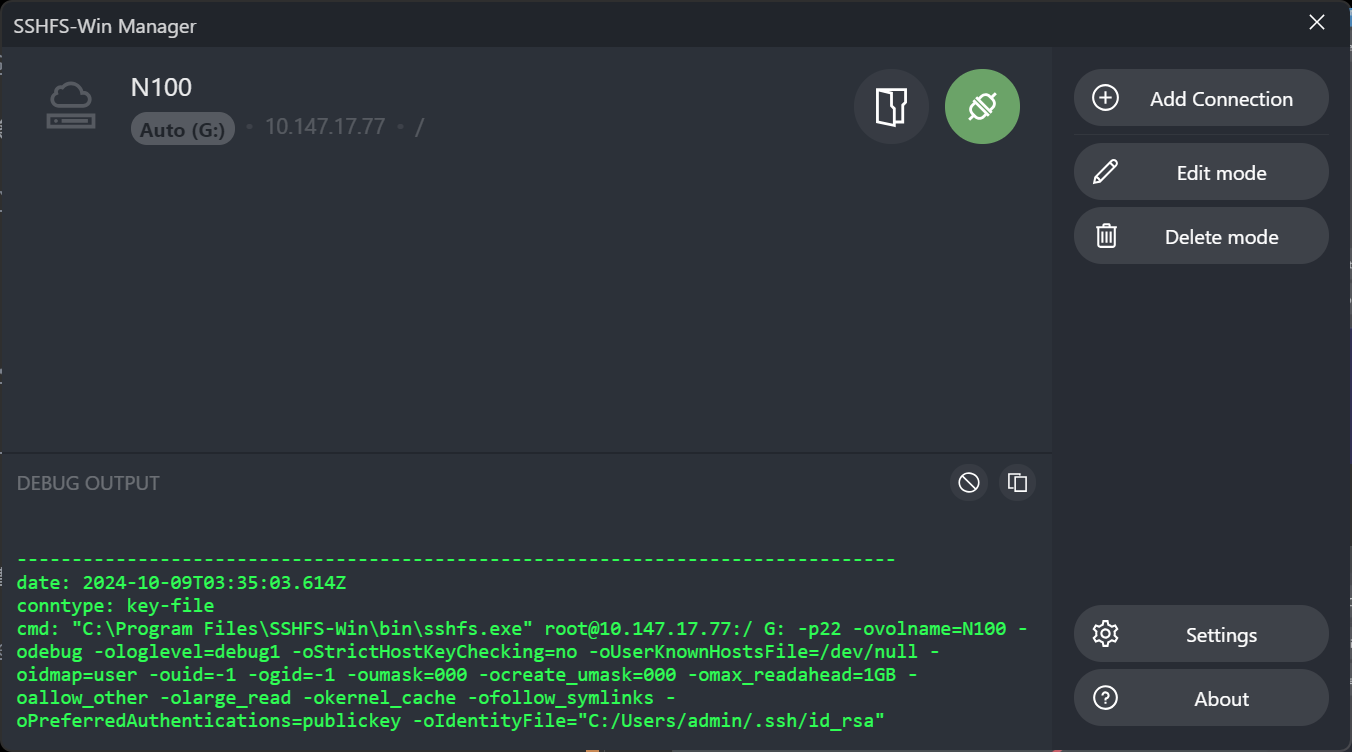Click the oIdentityFile line in debug output
Image resolution: width=1352 pixels, height=752 pixels.
[x=451, y=720]
